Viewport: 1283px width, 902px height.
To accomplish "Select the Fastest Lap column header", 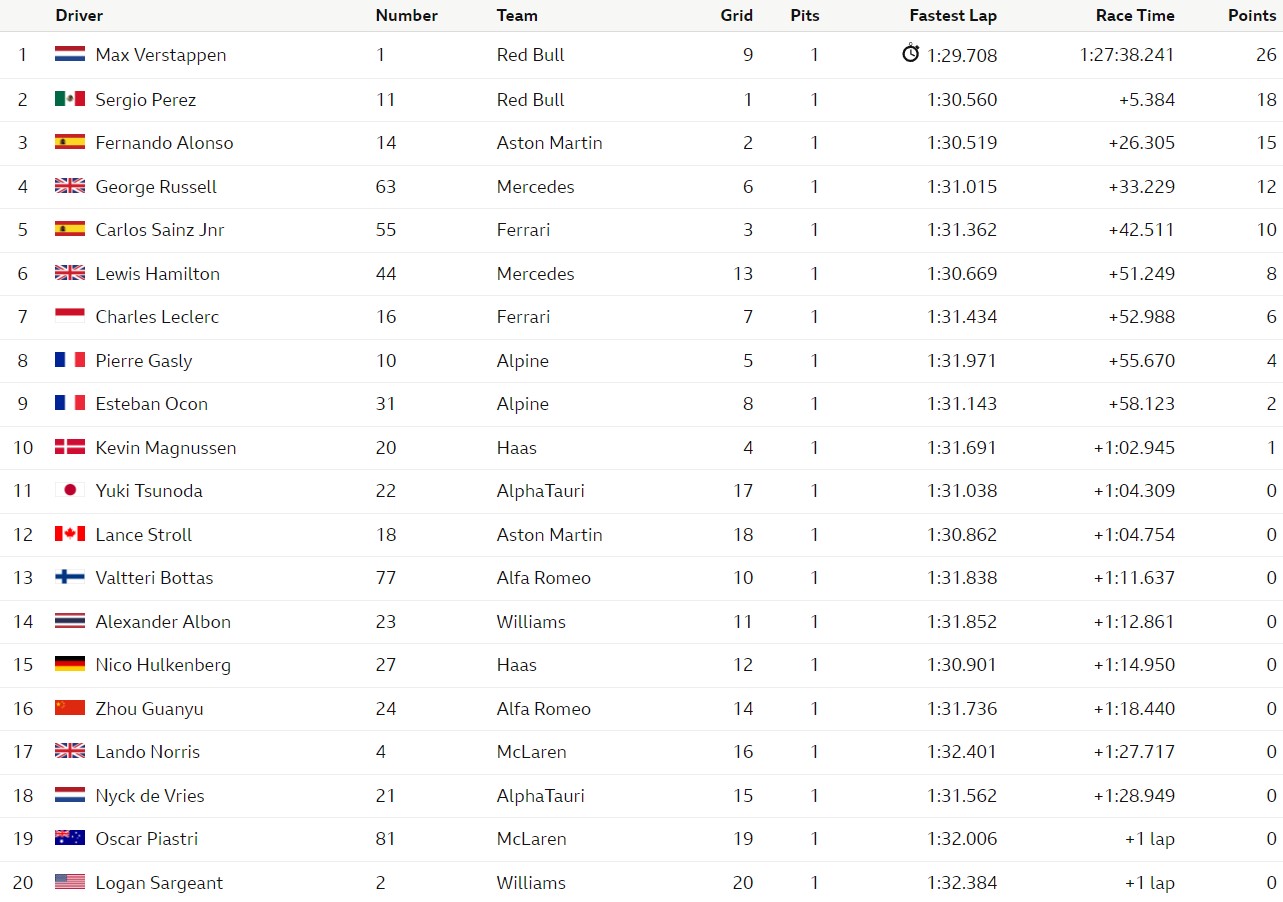I will (x=953, y=15).
